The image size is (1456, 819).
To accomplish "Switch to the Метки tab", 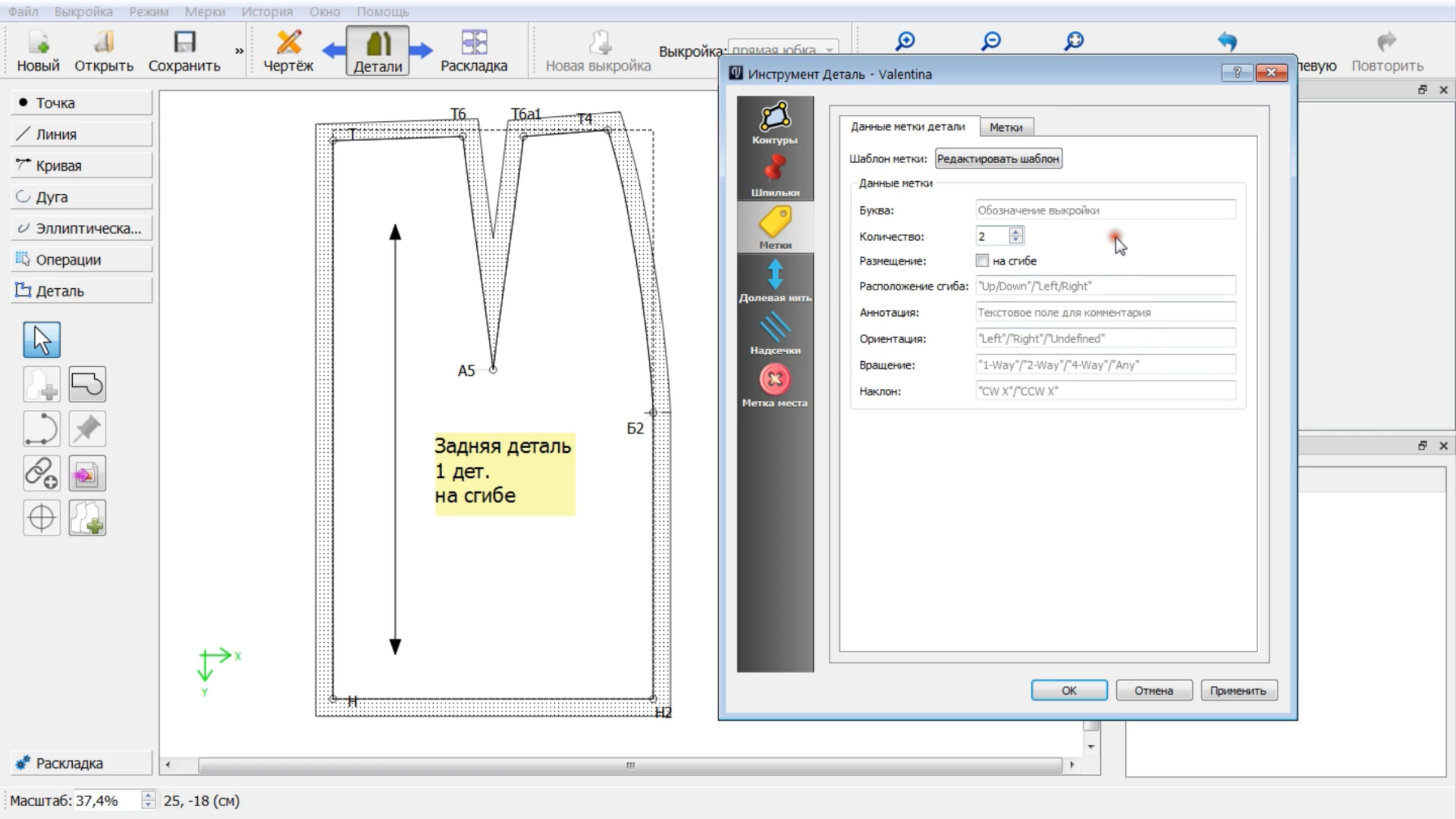I will click(x=1006, y=127).
